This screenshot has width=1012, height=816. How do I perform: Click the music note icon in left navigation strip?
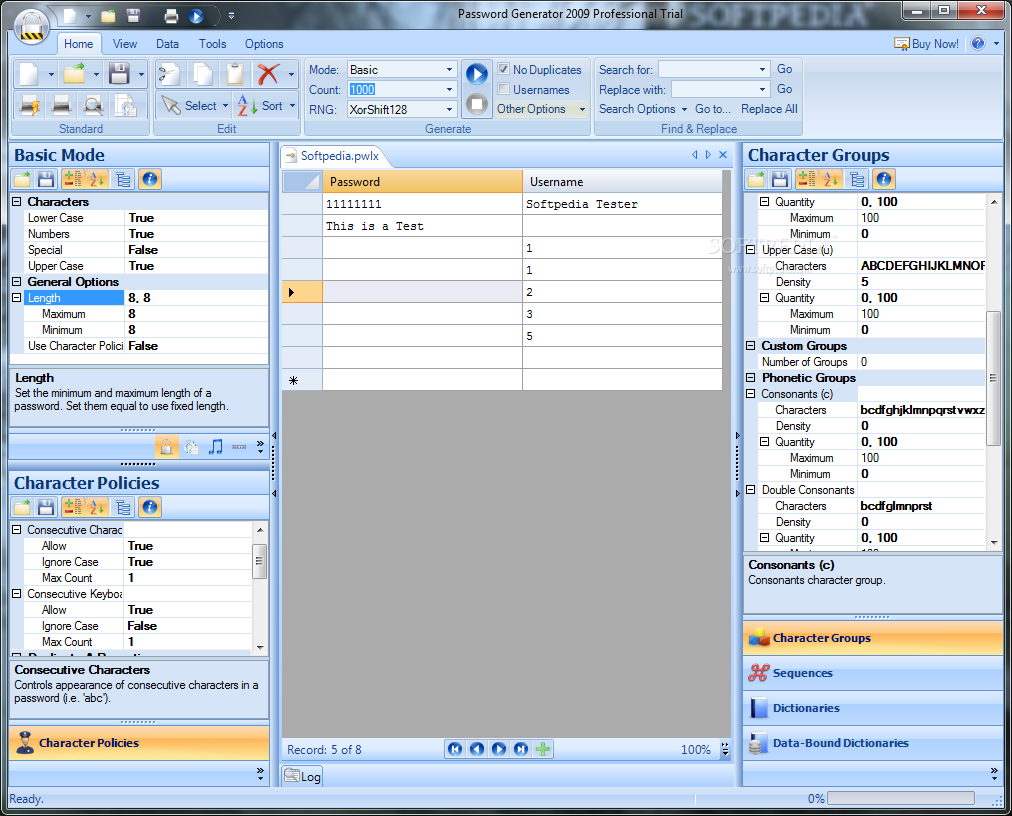216,447
